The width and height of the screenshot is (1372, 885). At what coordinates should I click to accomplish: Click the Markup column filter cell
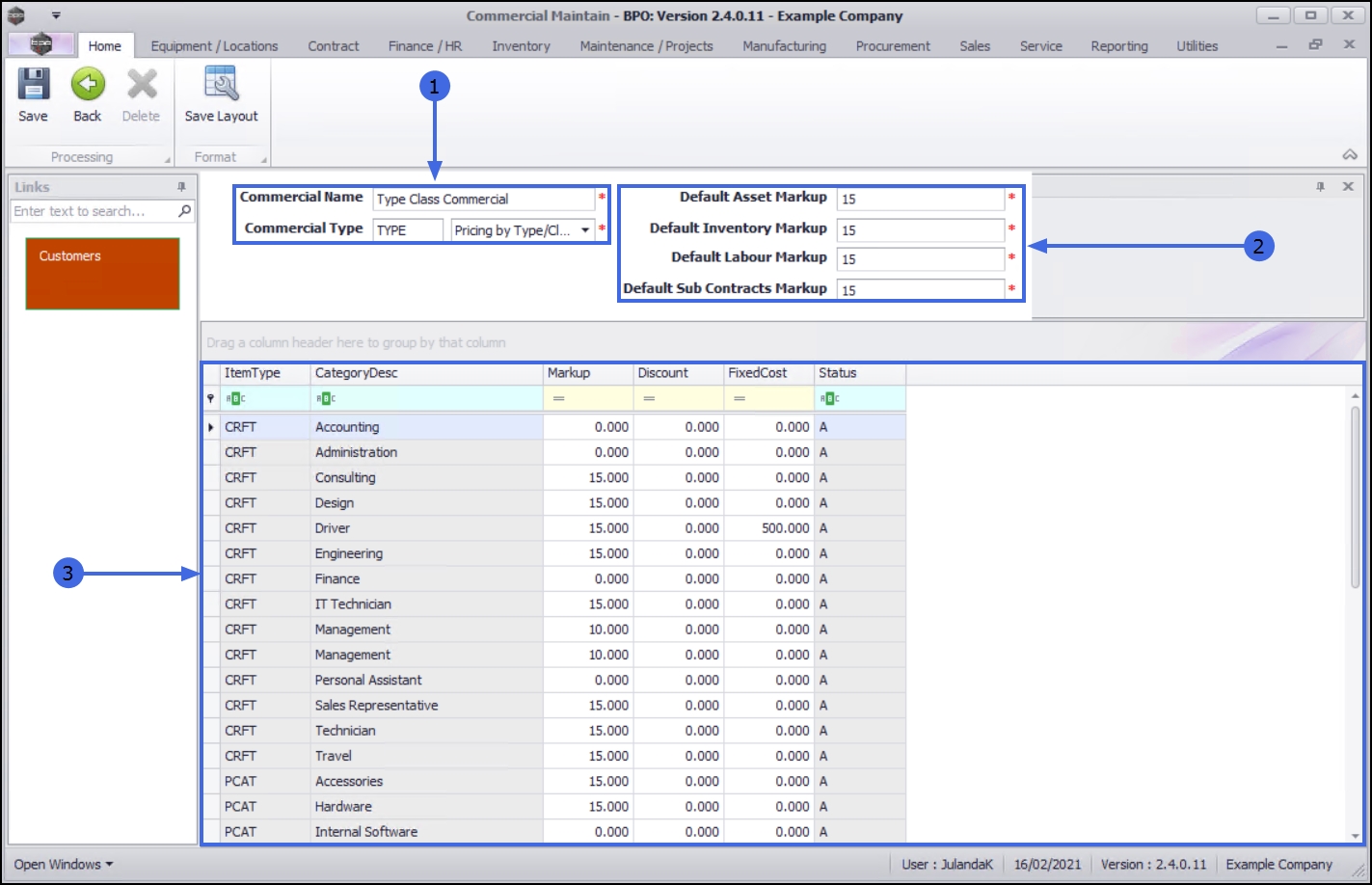[588, 399]
